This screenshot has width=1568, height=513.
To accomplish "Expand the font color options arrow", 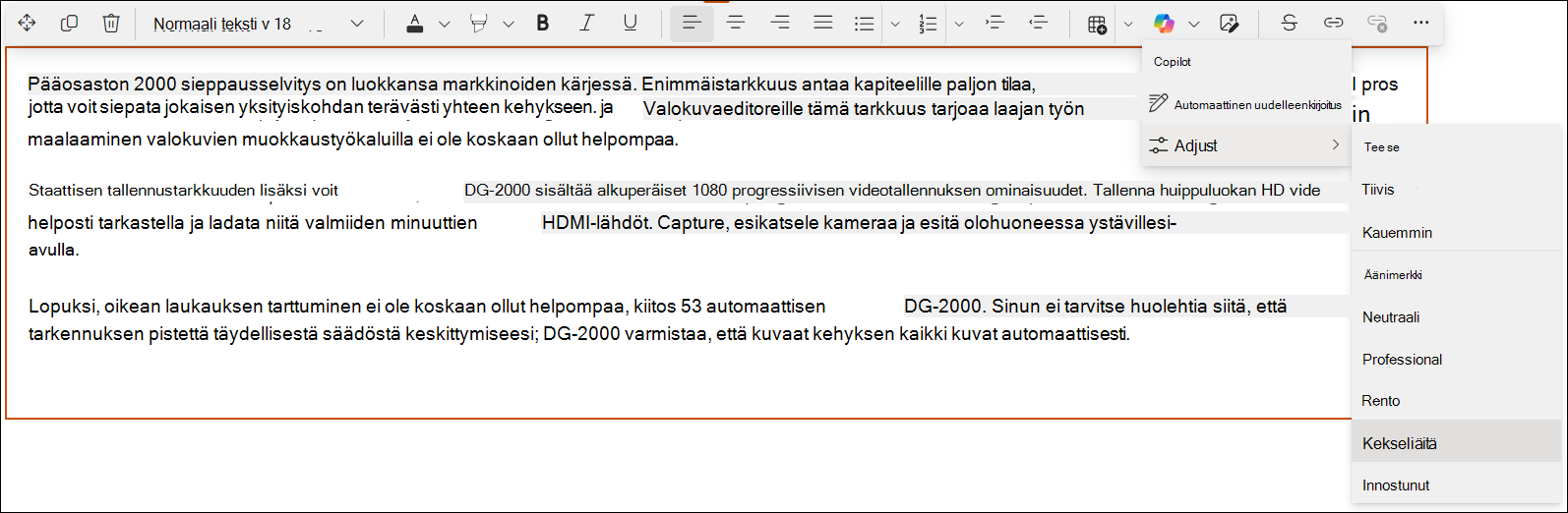I will (444, 24).
